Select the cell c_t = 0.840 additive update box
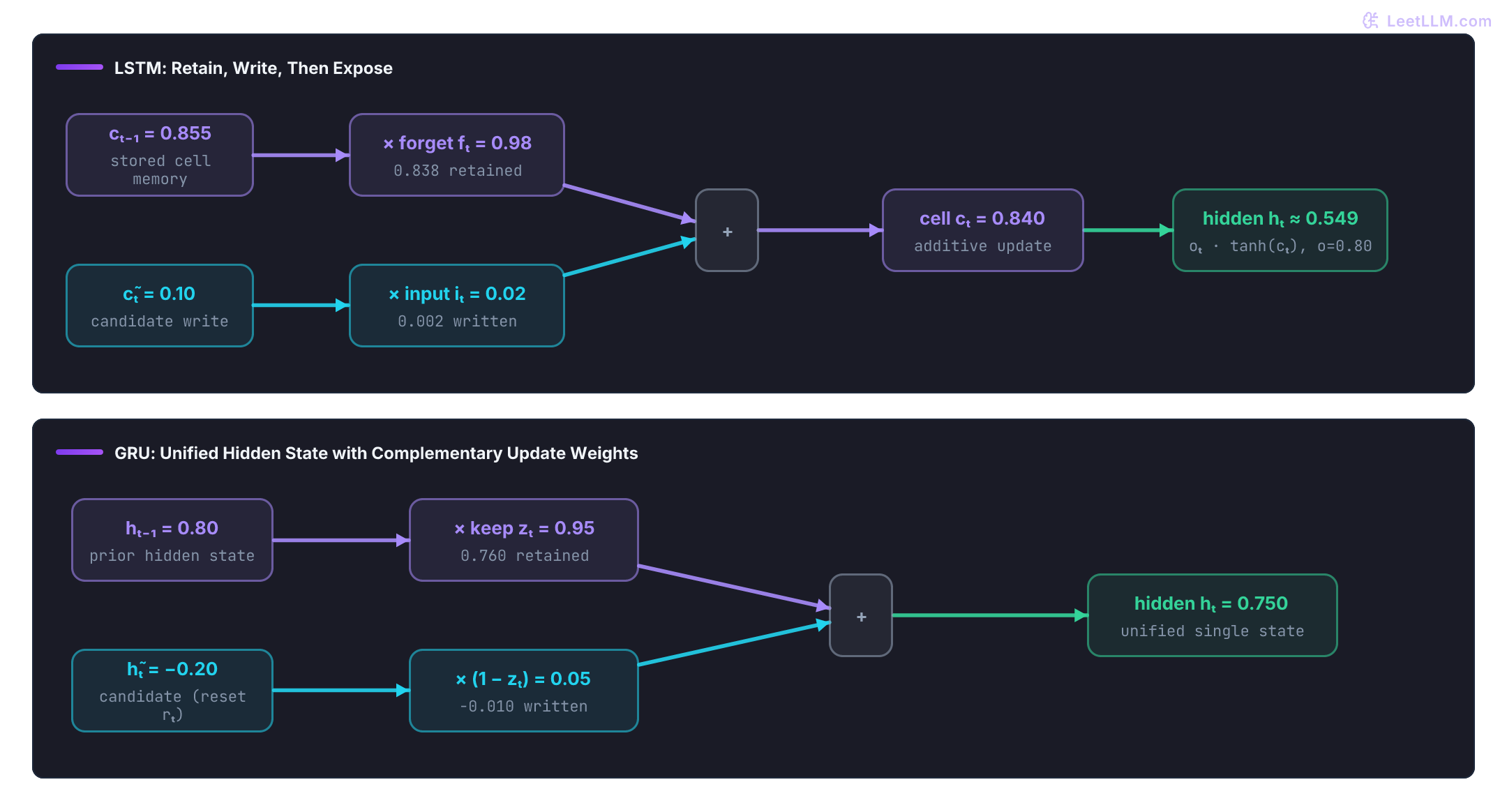The width and height of the screenshot is (1507, 812). 982,230
